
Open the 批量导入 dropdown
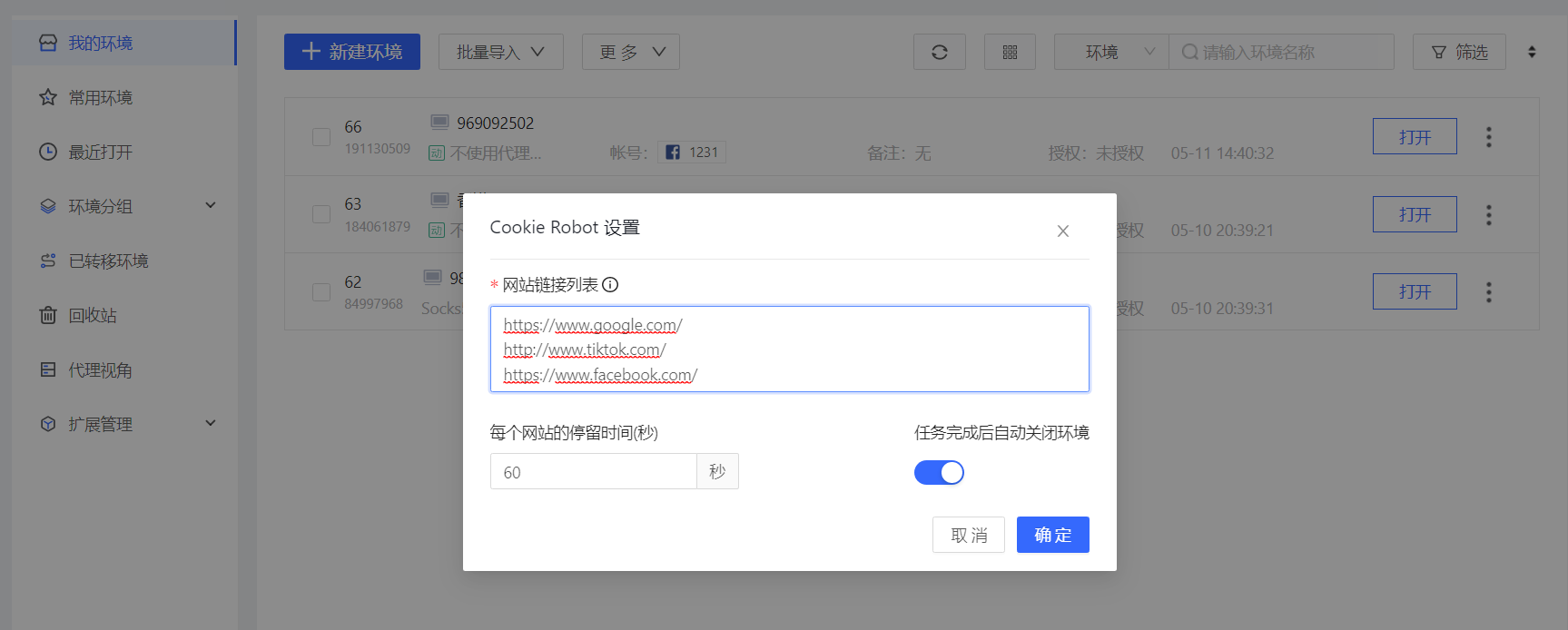tap(501, 52)
